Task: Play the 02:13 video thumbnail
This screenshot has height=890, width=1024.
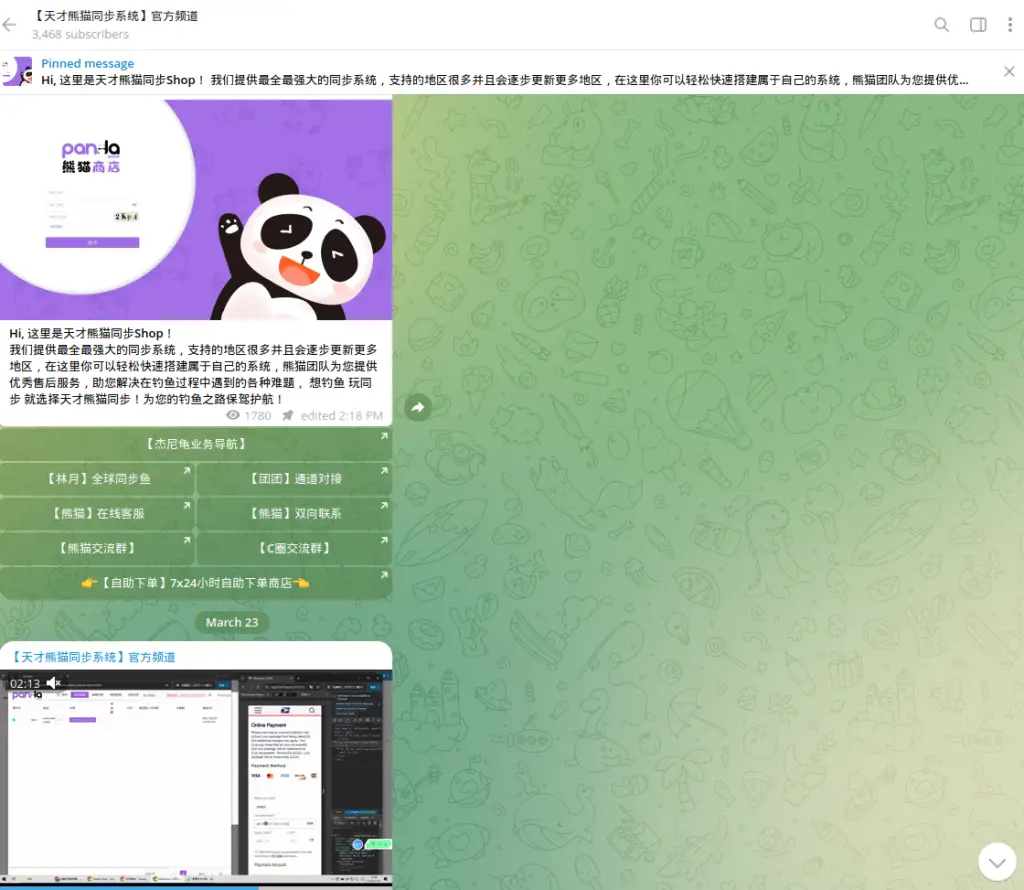Action: tap(196, 778)
